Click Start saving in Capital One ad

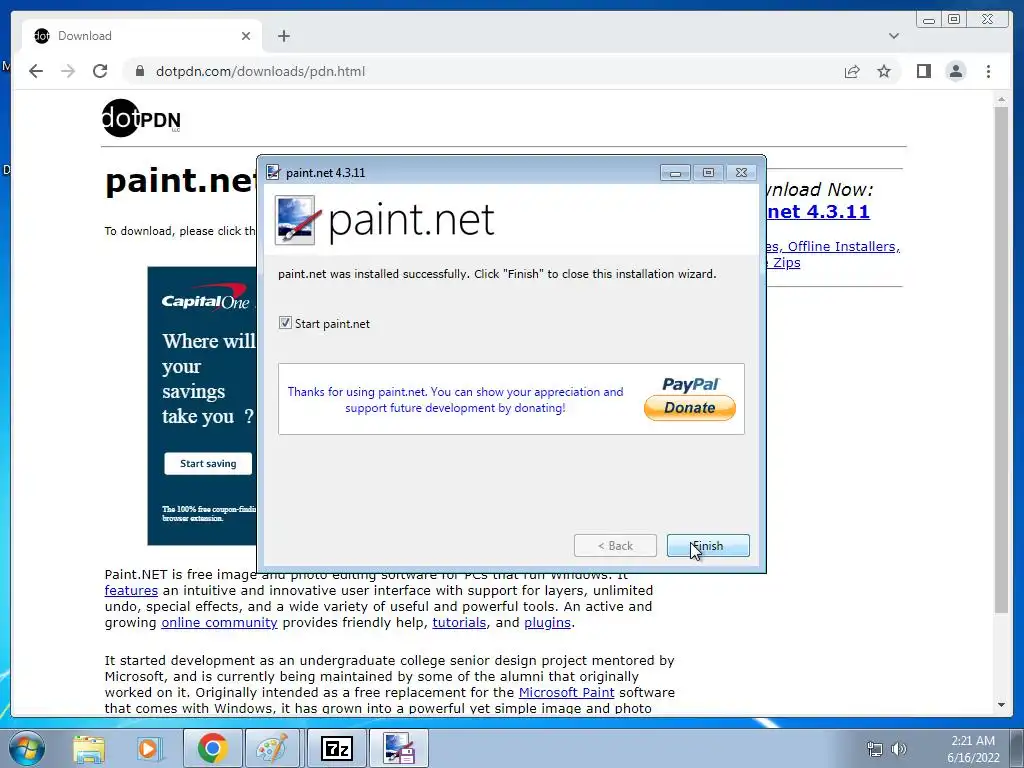(x=208, y=464)
